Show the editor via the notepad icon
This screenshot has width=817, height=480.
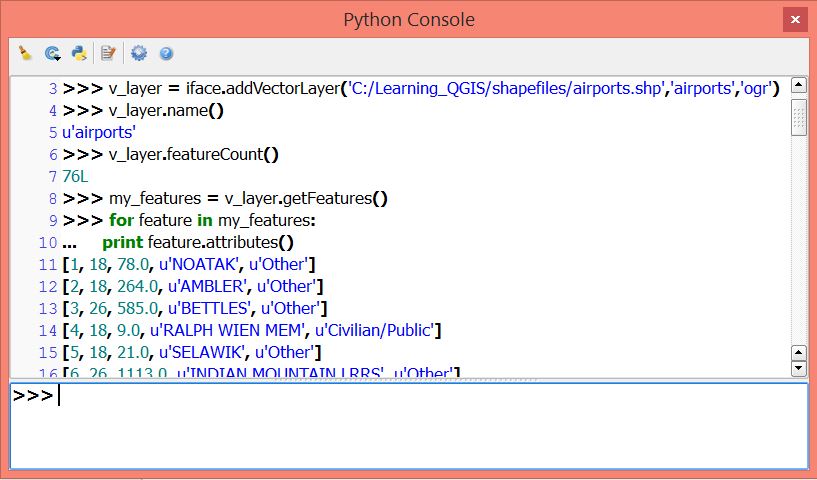click(108, 53)
